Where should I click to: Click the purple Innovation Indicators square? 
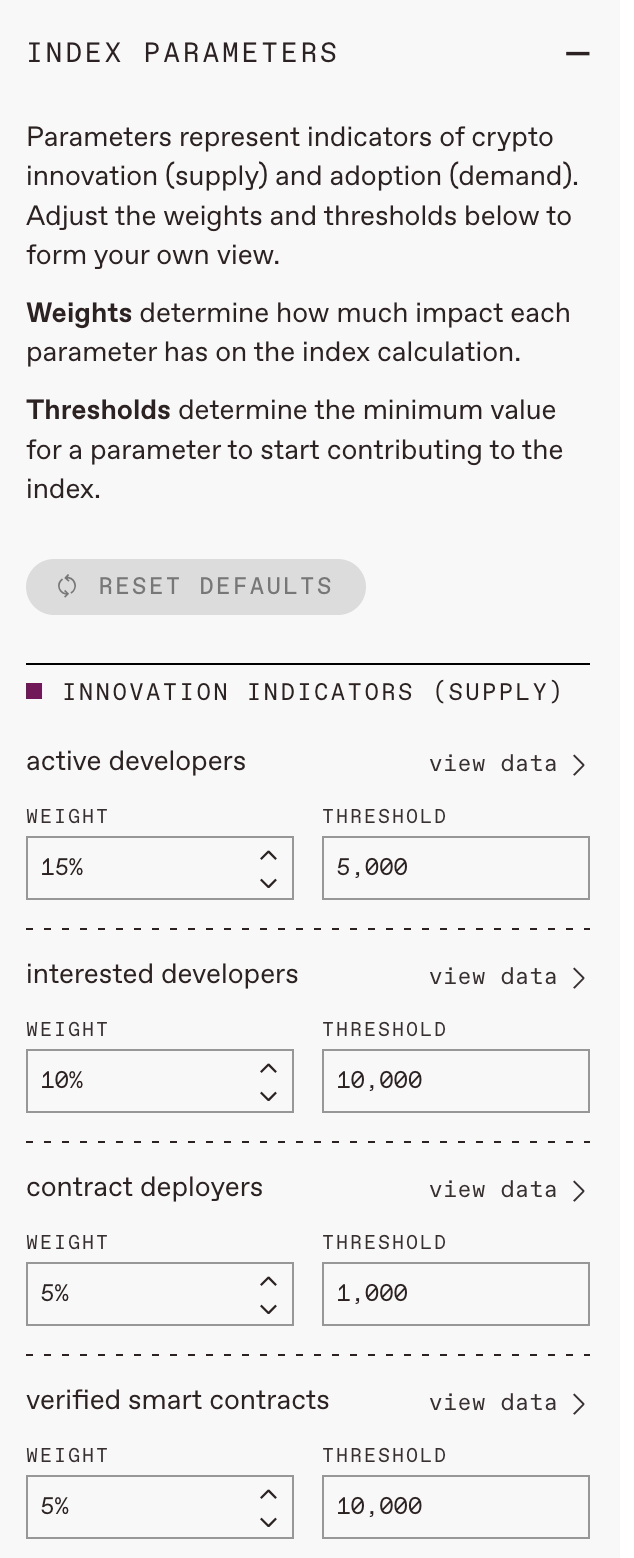point(34,691)
